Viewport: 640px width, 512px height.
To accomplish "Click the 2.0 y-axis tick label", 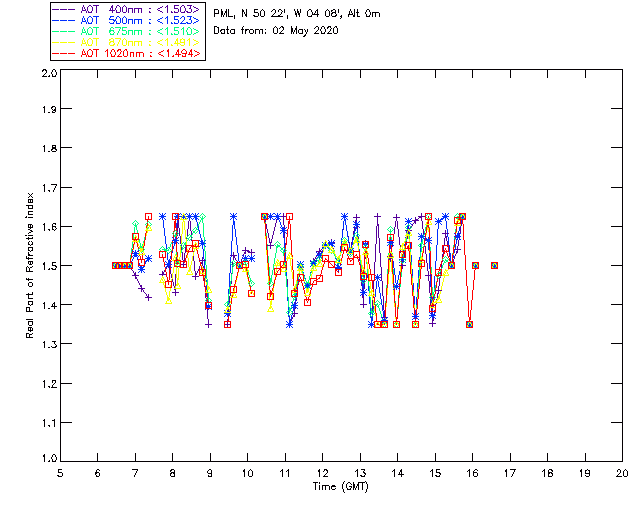I will pyautogui.click(x=47, y=74).
